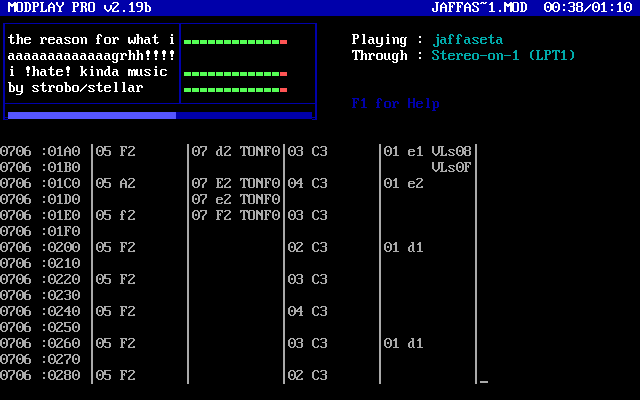This screenshot has width=640, height=400.
Task: Click the 'by strobo/stellar' message line
Action: click(76, 88)
